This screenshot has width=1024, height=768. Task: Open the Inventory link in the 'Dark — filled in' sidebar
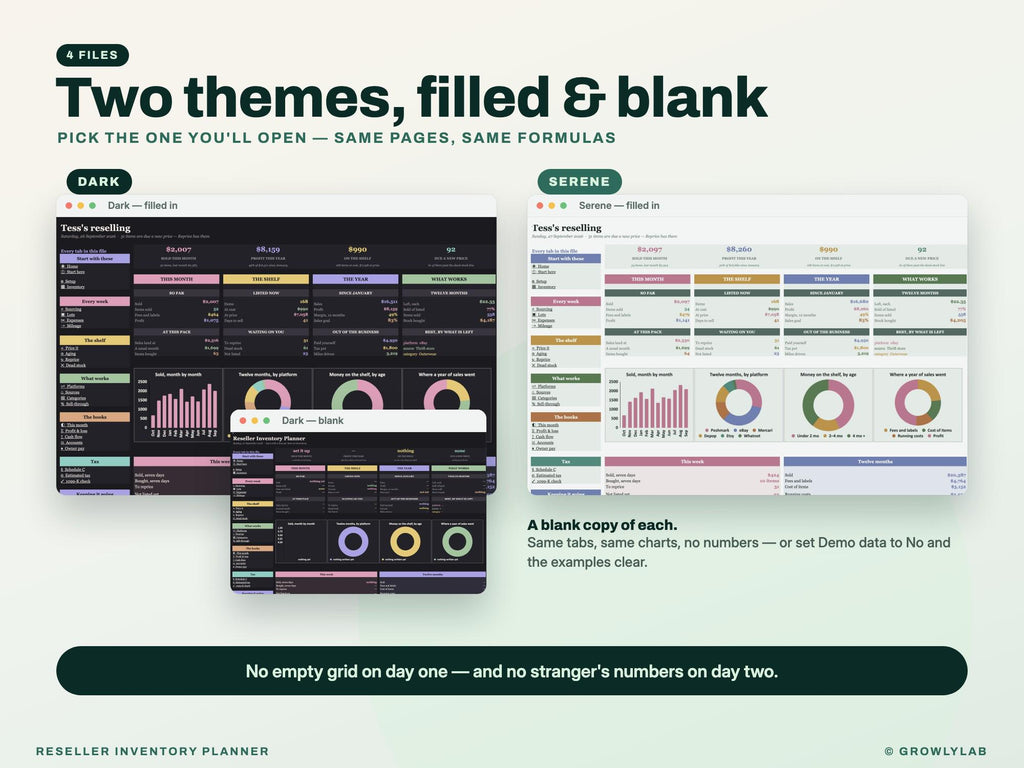[x=73, y=287]
